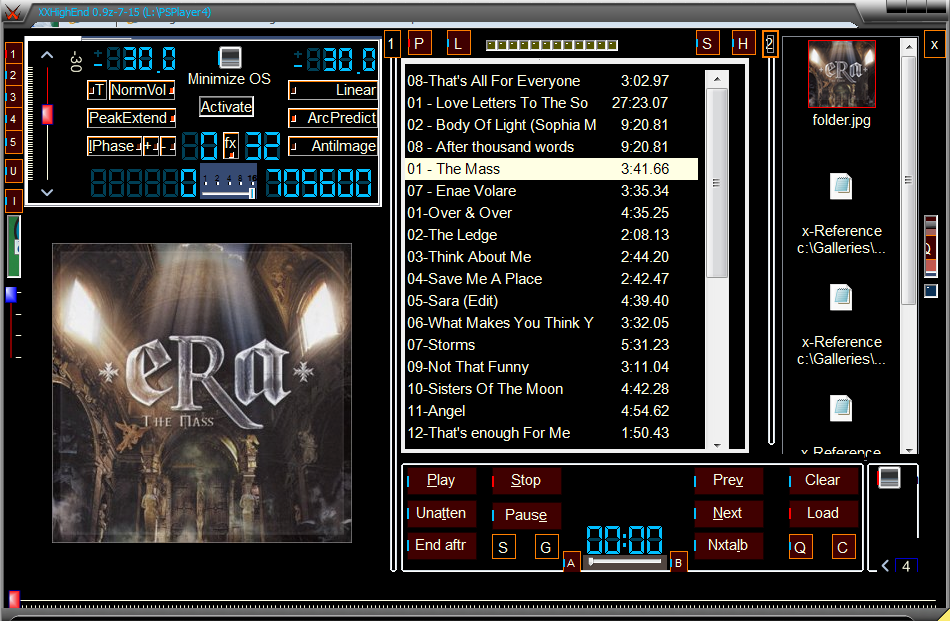Toggle Phase option
Screen dimensions: 950x621
click(115, 146)
